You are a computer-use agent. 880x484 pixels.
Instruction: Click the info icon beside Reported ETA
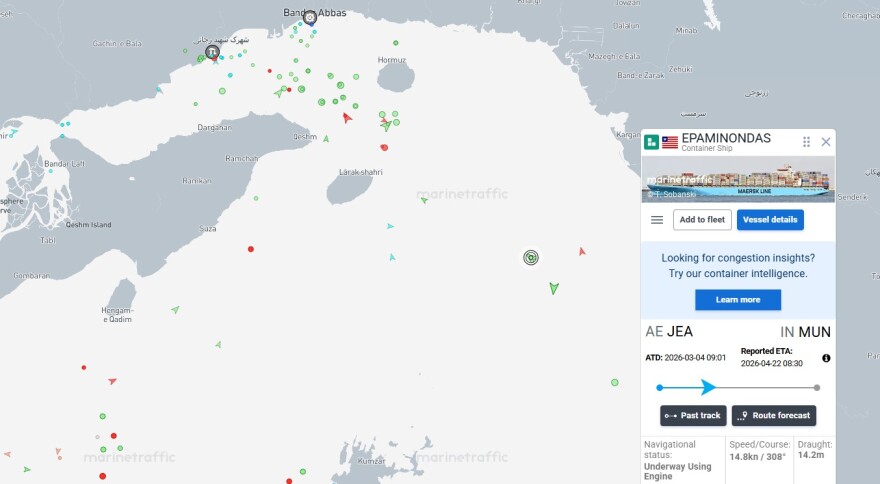point(826,358)
